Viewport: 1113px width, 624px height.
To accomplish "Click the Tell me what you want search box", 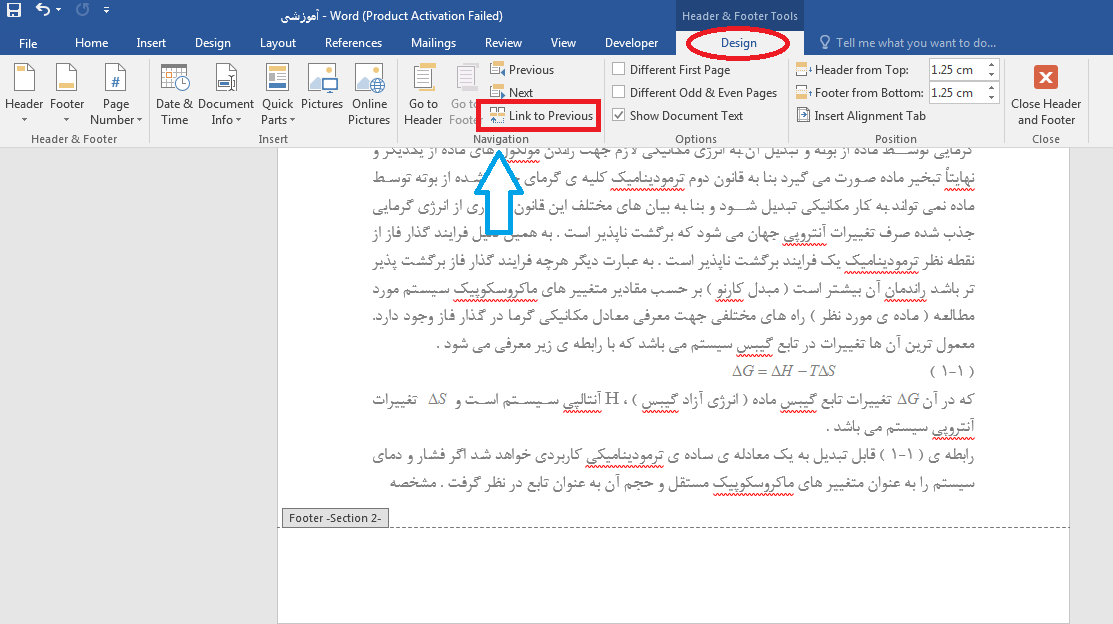I will point(915,43).
